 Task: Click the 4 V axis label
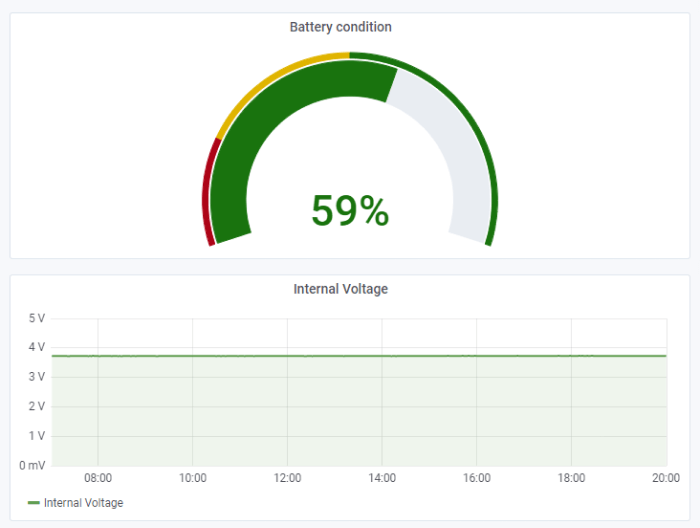pyautogui.click(x=37, y=347)
